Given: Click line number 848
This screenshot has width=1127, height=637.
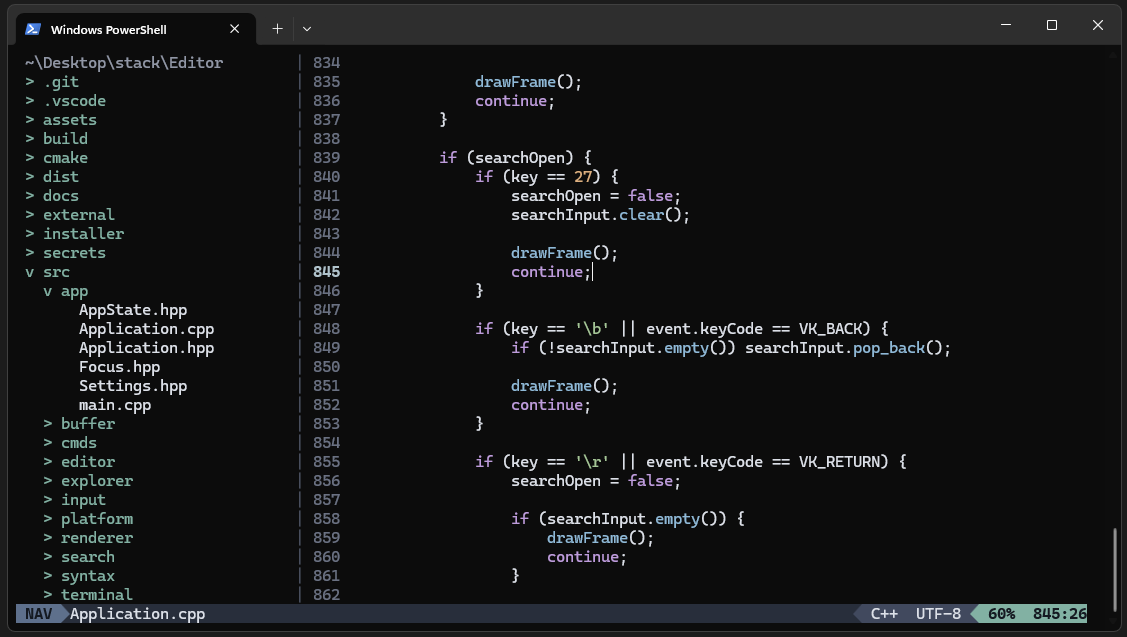Looking at the screenshot, I should click(326, 329).
